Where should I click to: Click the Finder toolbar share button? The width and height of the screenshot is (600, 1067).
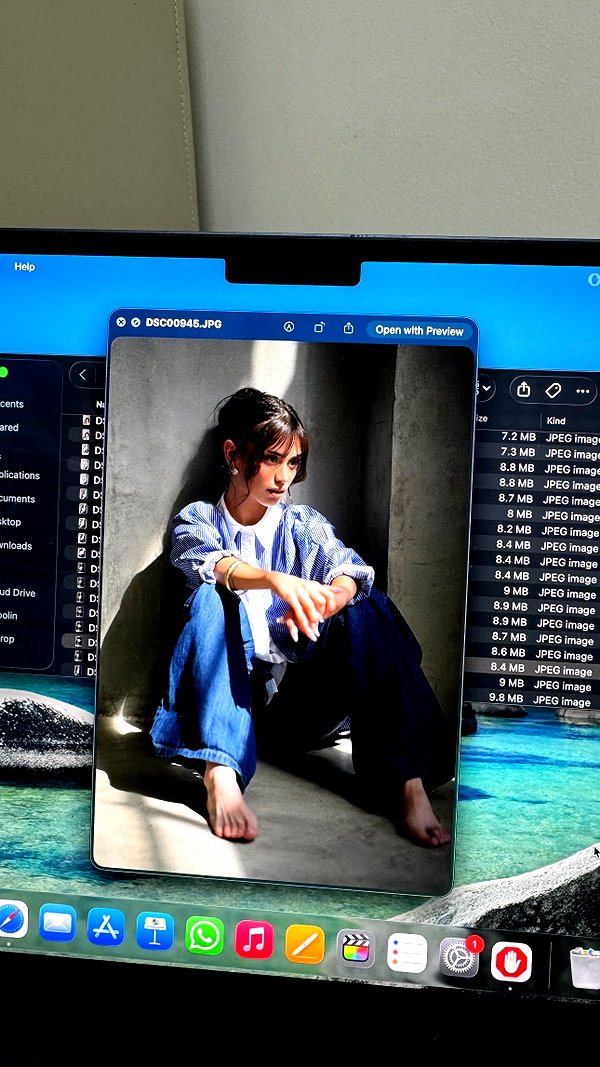(x=523, y=389)
